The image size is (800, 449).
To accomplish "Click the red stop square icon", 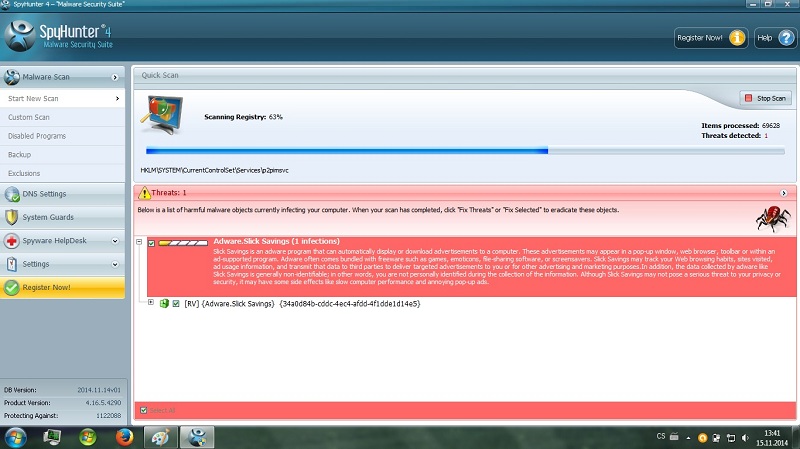I will [x=748, y=98].
